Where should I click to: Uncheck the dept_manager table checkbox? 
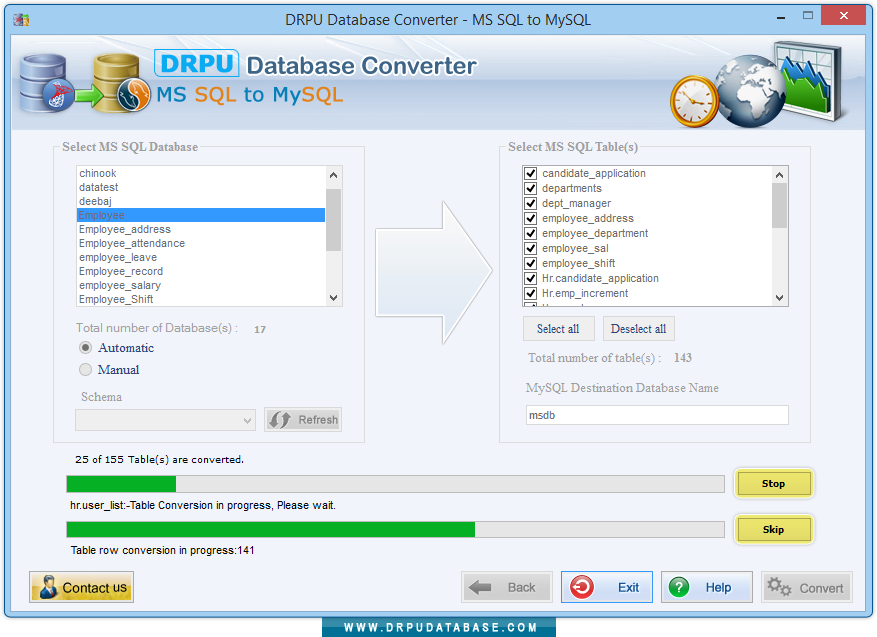click(x=531, y=203)
